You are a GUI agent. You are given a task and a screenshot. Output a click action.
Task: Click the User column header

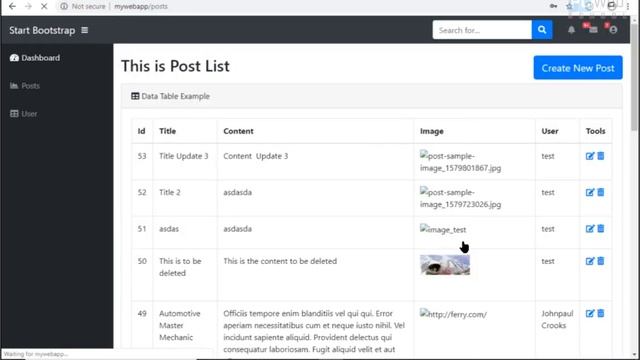(550, 131)
